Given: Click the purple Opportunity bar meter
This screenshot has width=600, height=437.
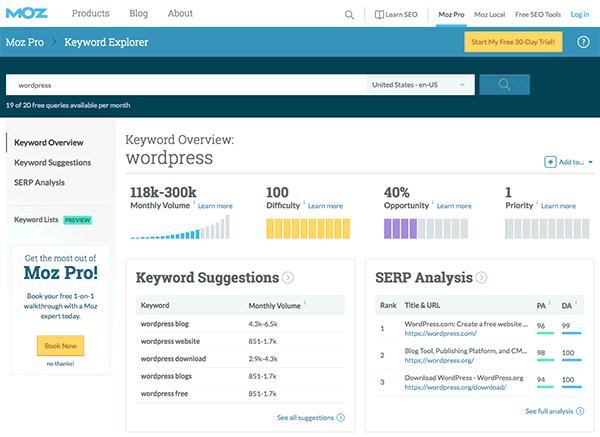Looking at the screenshot, I should coord(426,228).
